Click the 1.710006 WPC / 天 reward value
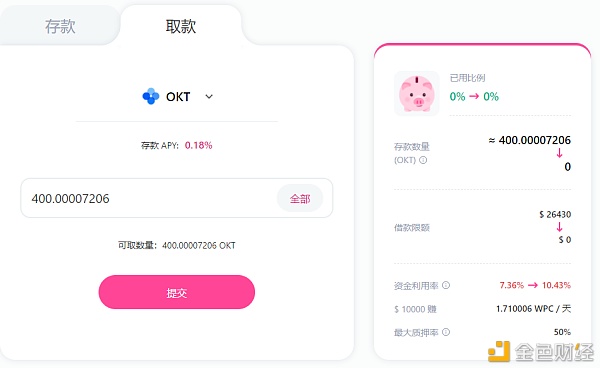Image resolution: width=600 pixels, height=368 pixels. click(533, 308)
